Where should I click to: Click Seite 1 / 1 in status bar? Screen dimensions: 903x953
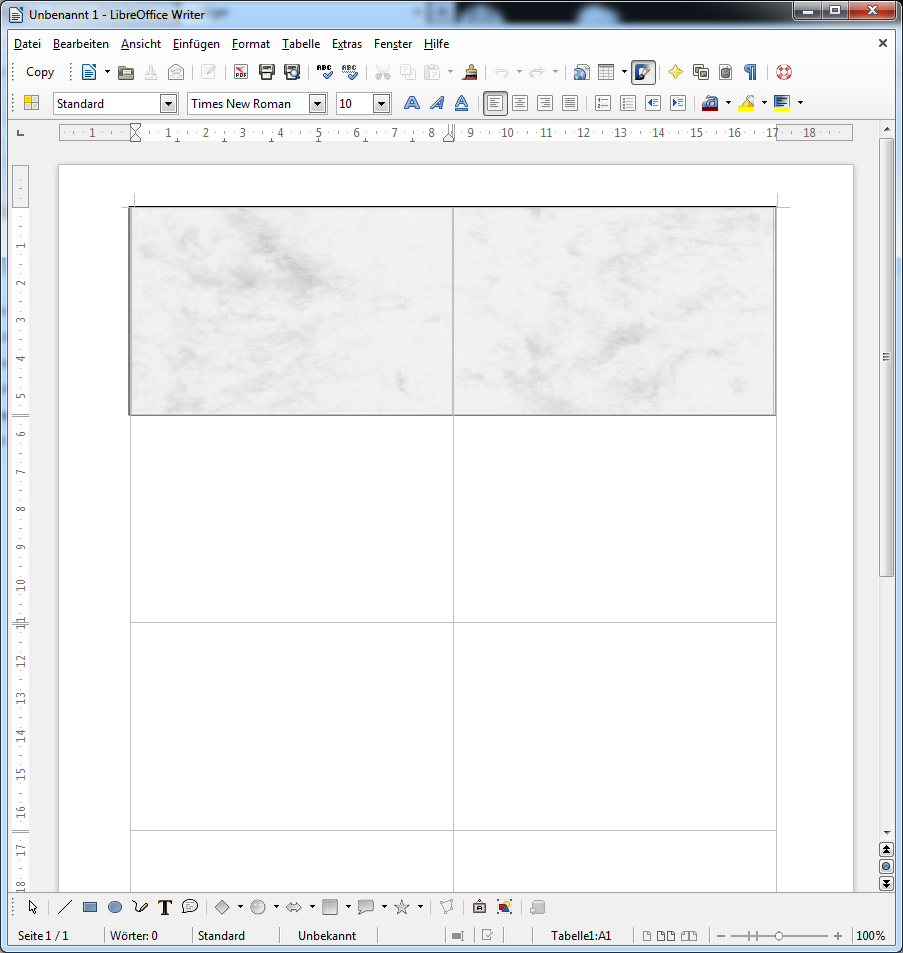tap(43, 936)
